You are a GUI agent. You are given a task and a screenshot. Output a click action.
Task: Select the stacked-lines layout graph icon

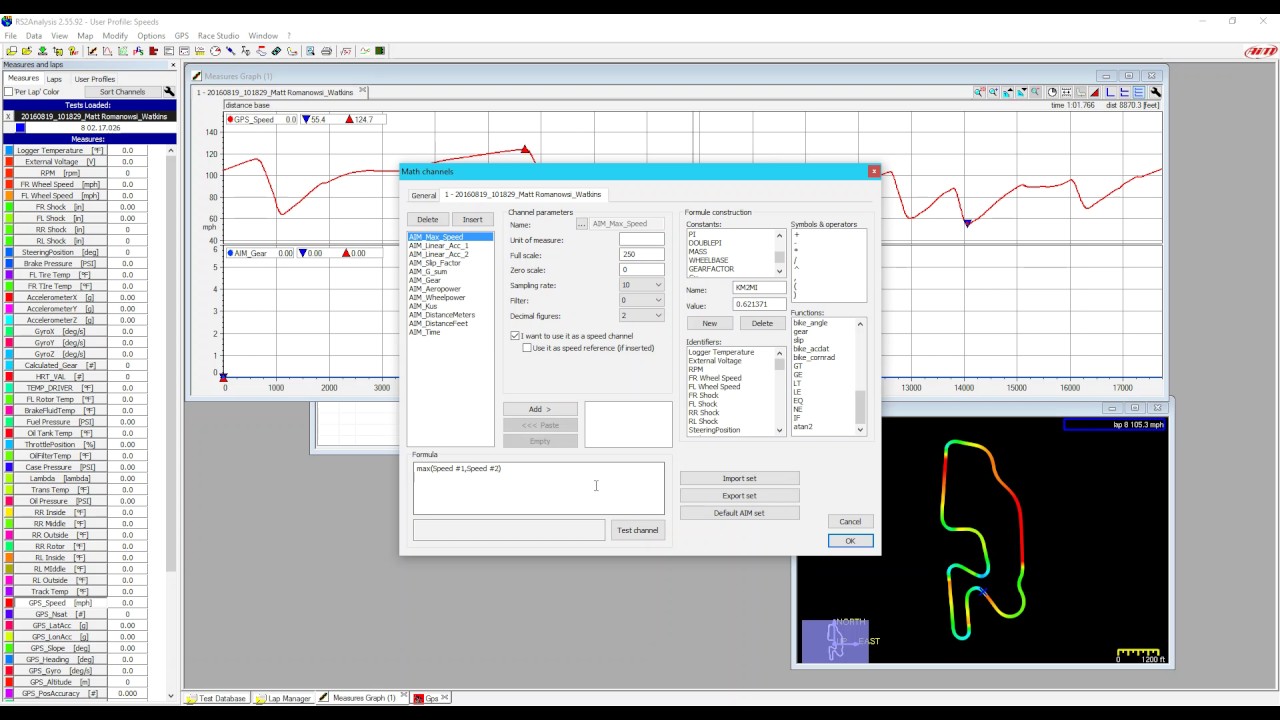coord(1138,92)
